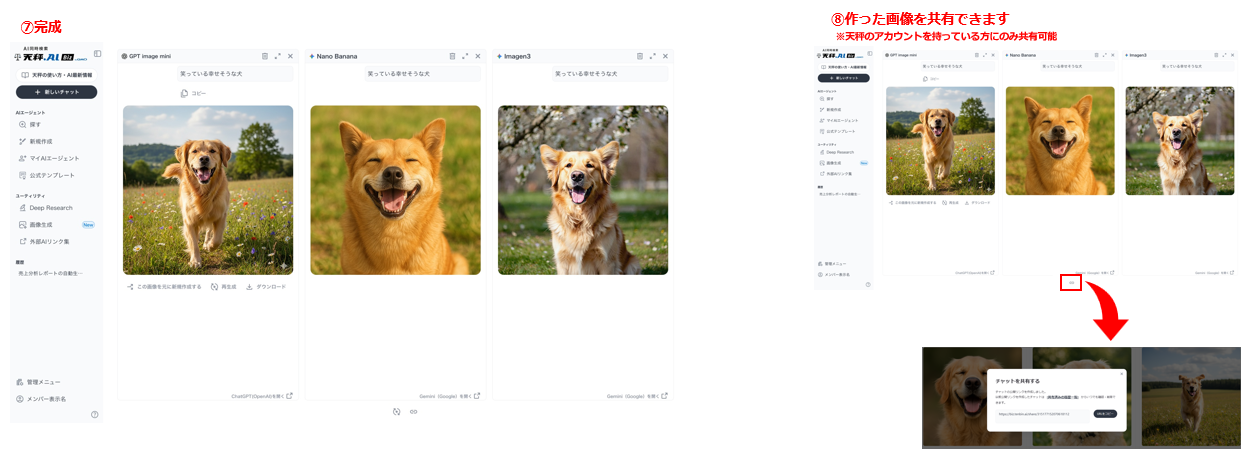Viewport: 1251px width, 460px height.
Task: Click the share link icon below panels
Action: click(413, 411)
